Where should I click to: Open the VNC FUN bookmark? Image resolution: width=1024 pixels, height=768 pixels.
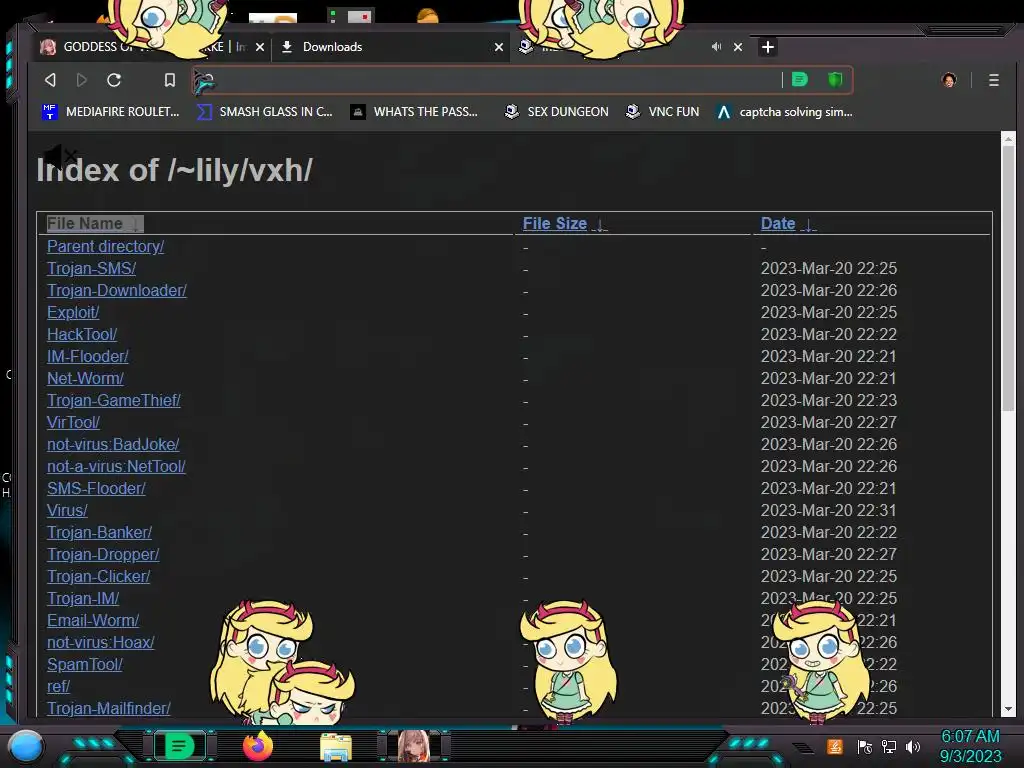coord(662,112)
